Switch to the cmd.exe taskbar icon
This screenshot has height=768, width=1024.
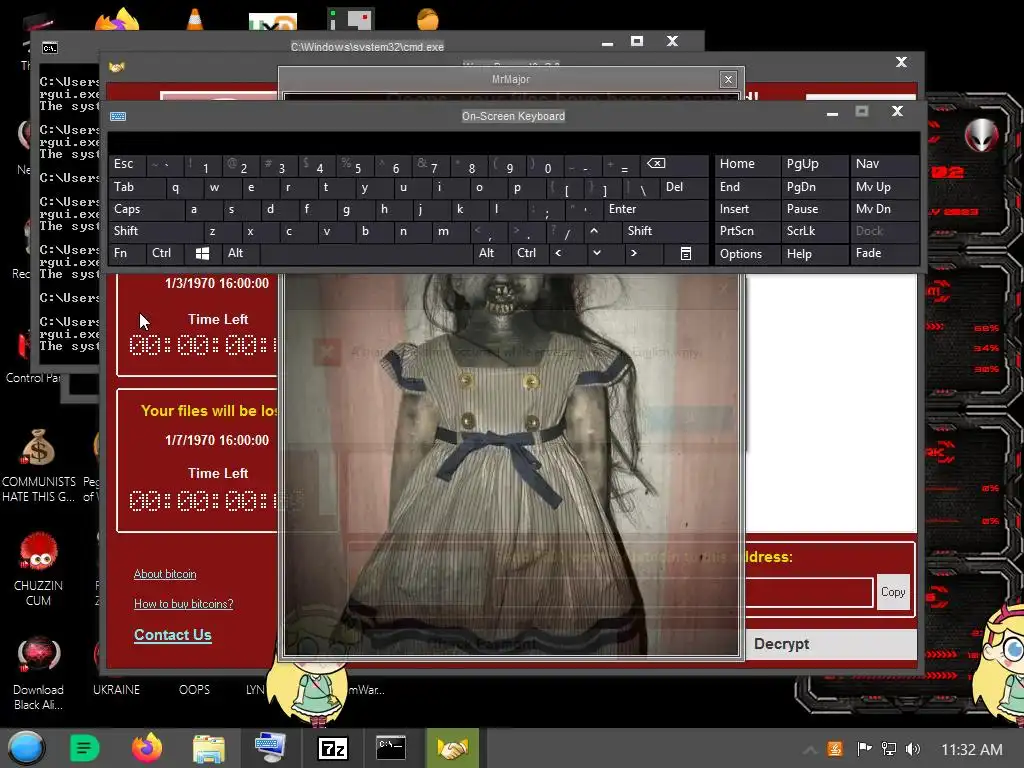pos(391,748)
